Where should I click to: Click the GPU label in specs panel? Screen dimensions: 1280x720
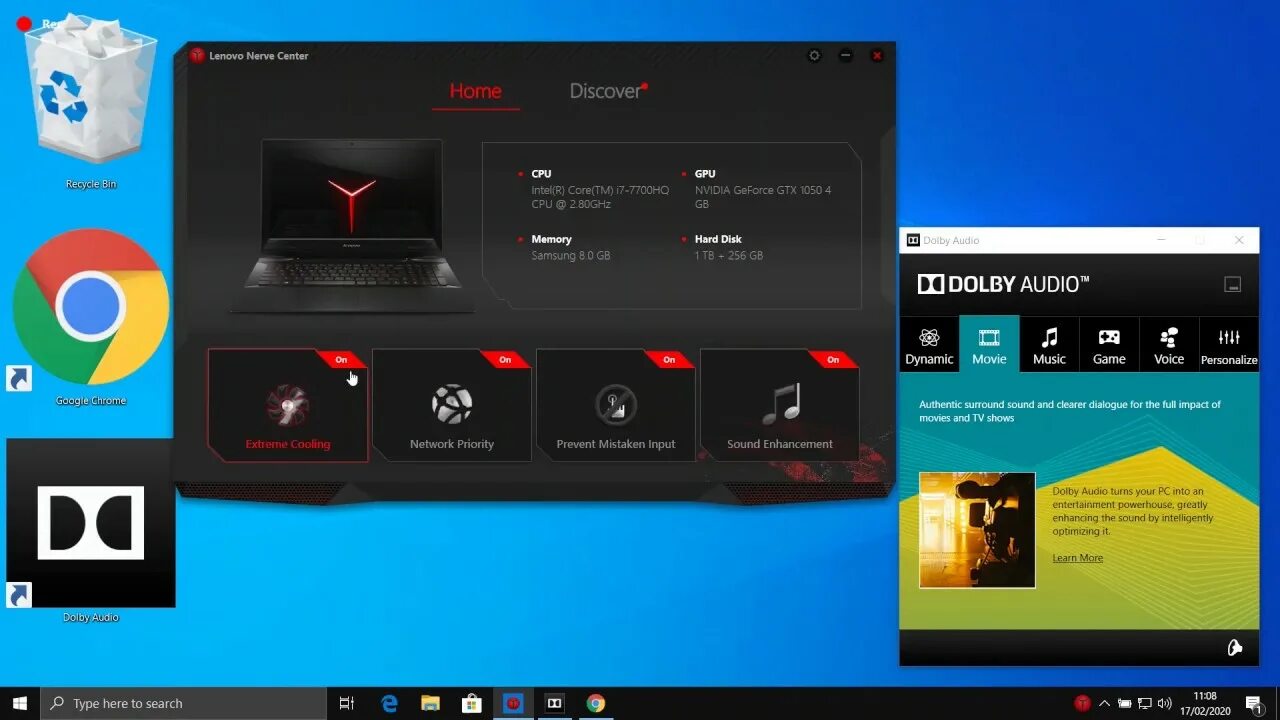pos(705,174)
